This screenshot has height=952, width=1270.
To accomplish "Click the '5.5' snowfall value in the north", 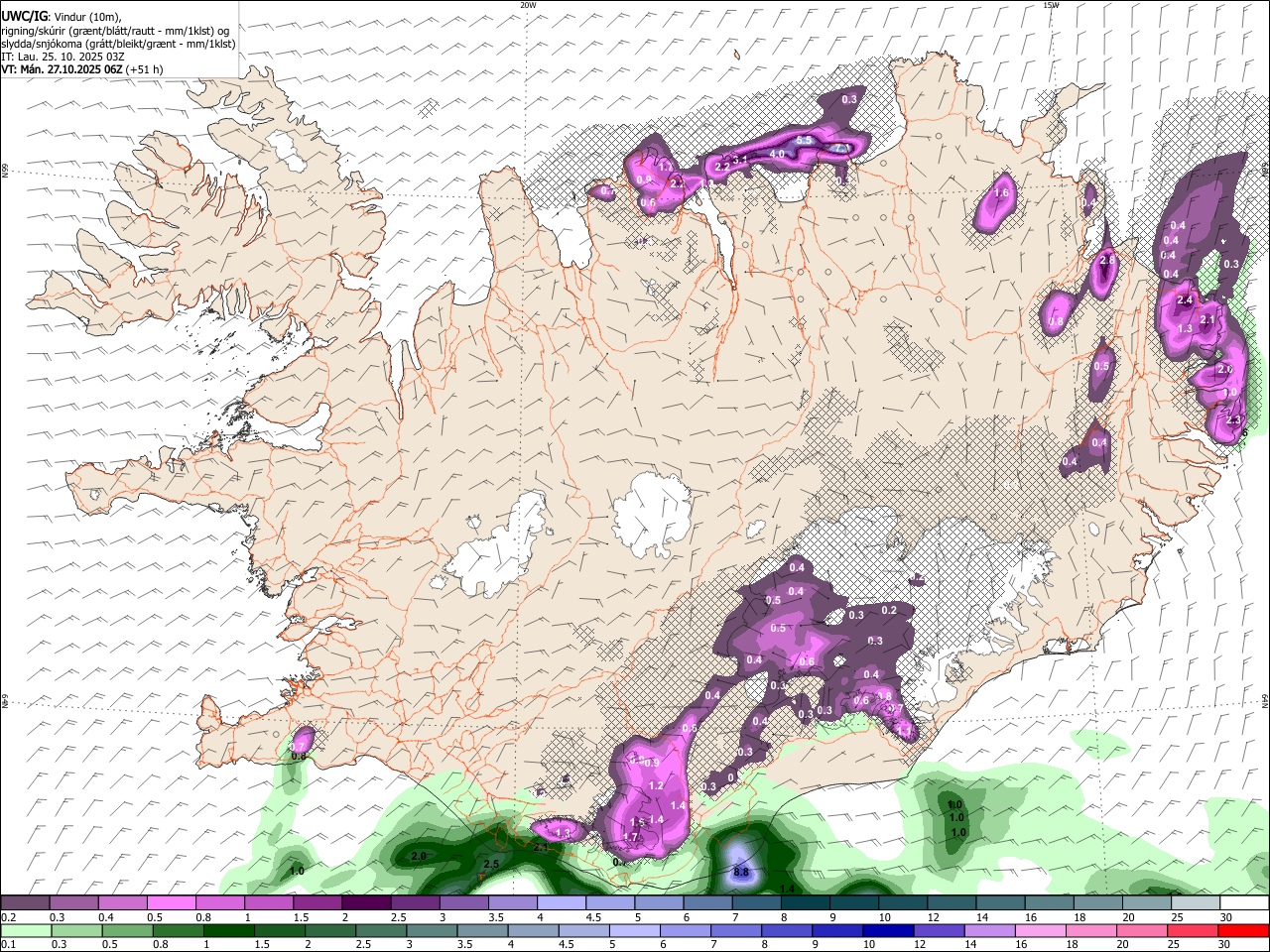I will click(x=805, y=141).
